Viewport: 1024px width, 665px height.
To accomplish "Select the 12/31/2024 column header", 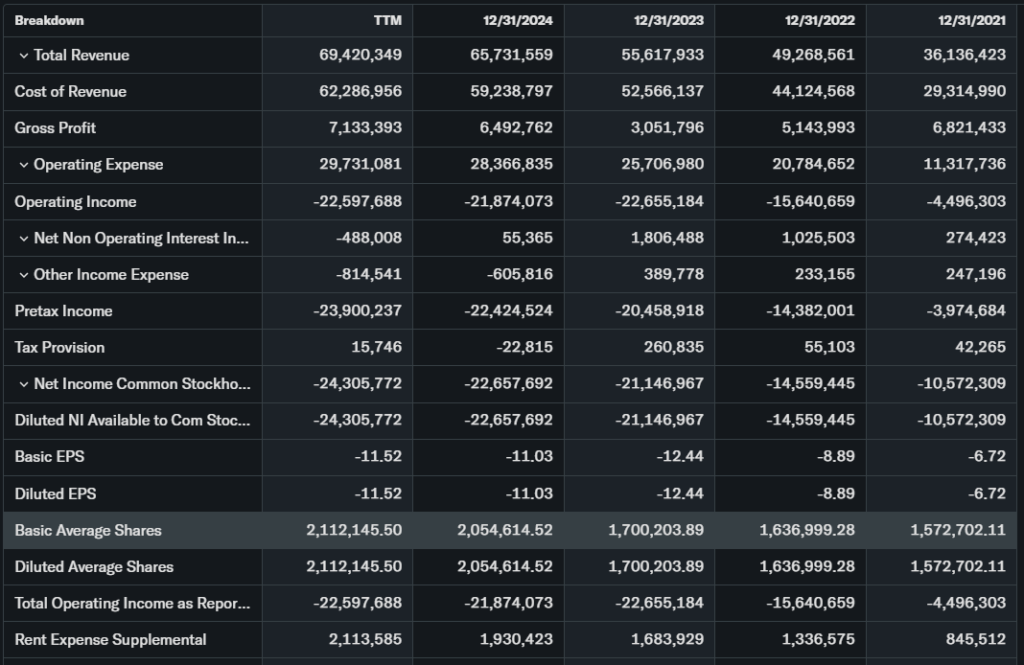I will (x=517, y=20).
